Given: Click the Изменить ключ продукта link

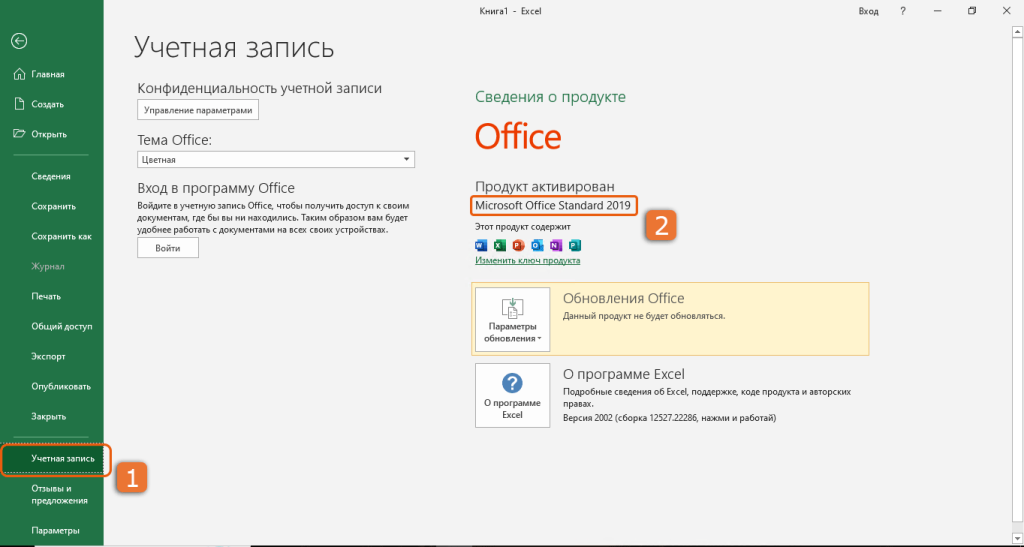Looking at the screenshot, I should pos(528,260).
